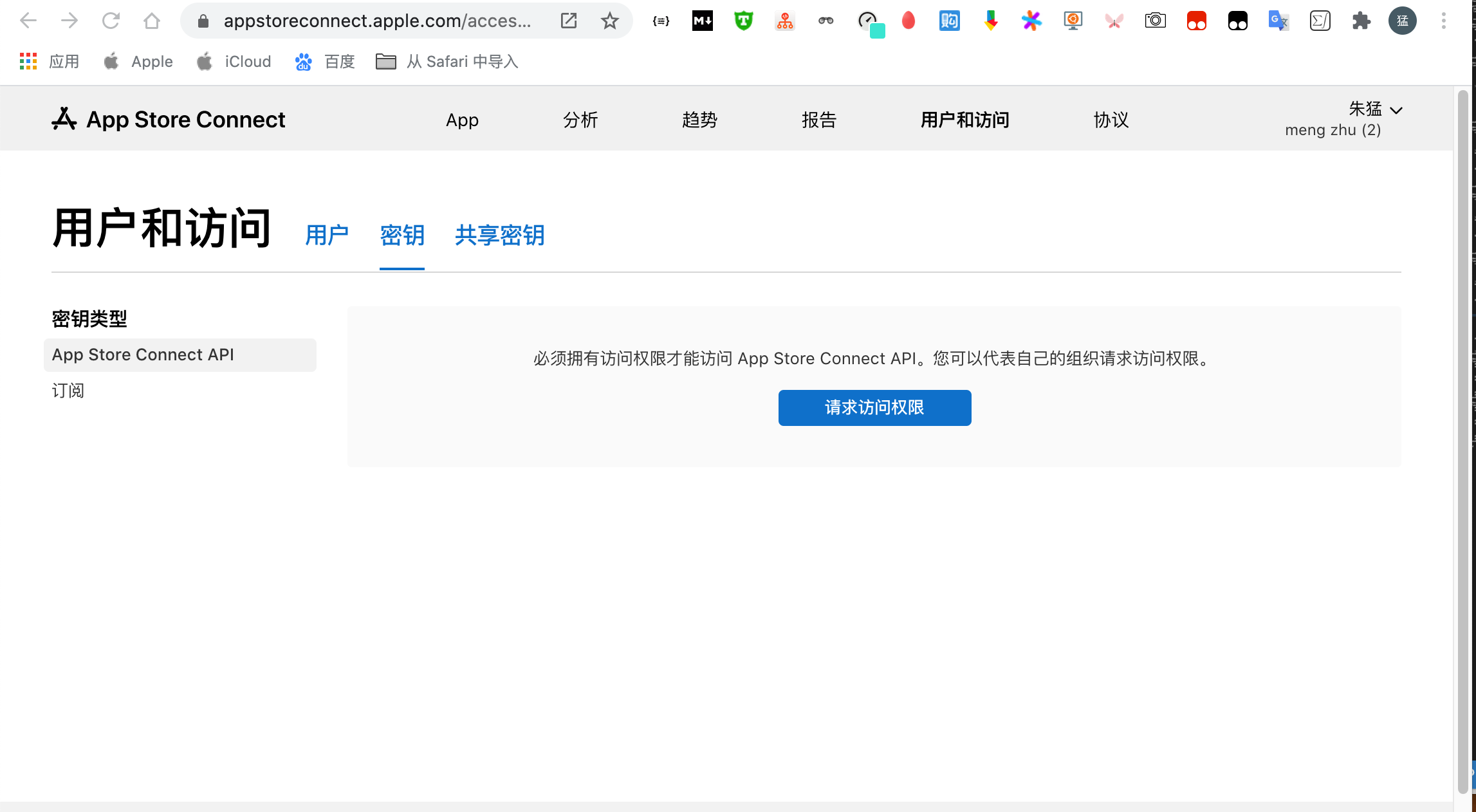Click the browser home icon
The height and width of the screenshot is (812, 1476).
[x=152, y=21]
